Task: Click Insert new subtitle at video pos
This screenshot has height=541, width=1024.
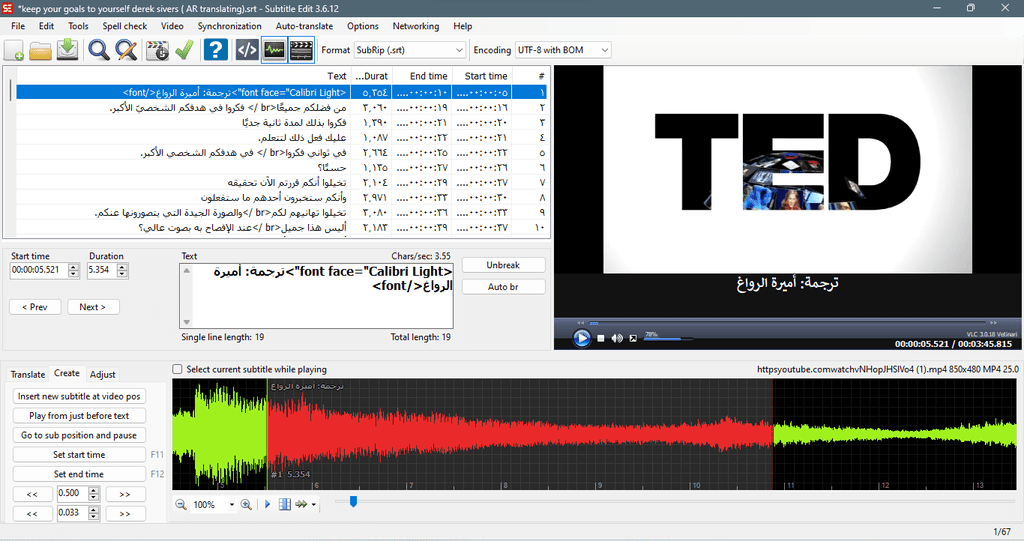Action: [79, 396]
